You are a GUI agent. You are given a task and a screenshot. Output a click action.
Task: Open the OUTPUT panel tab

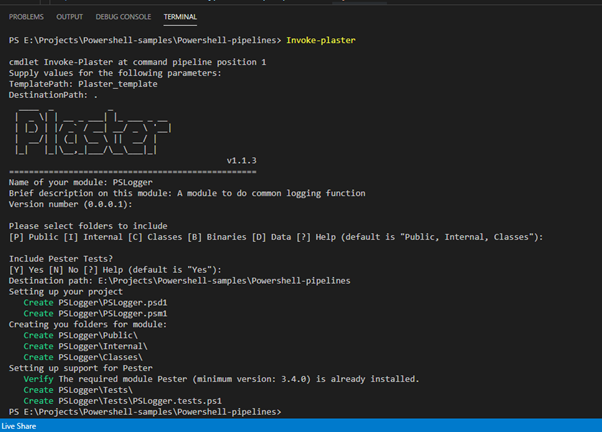(x=70, y=17)
